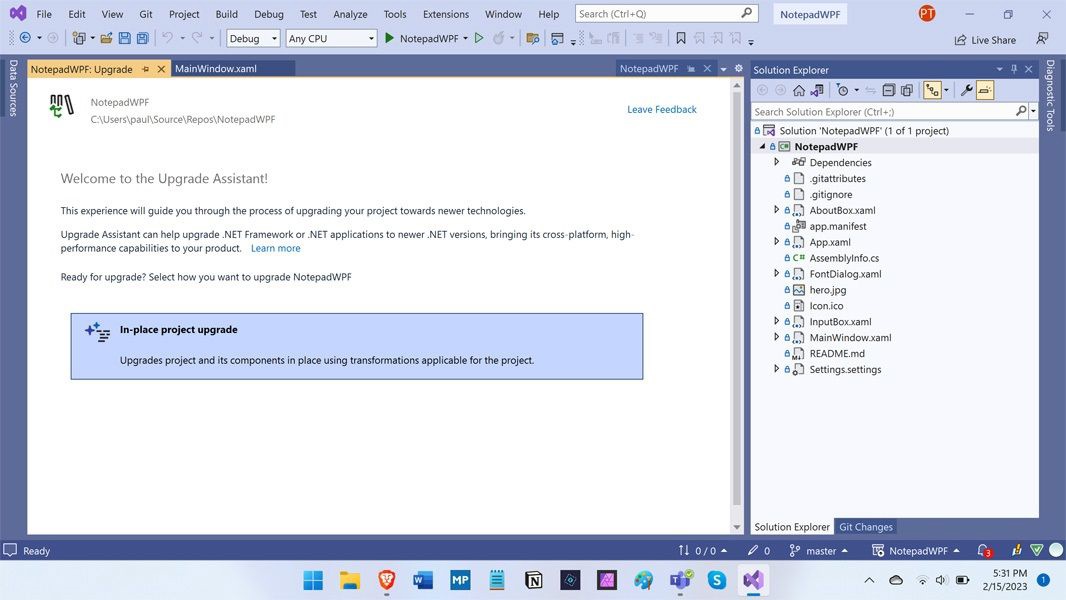Switch to the Git Changes tab
This screenshot has width=1066, height=600.
[864, 527]
